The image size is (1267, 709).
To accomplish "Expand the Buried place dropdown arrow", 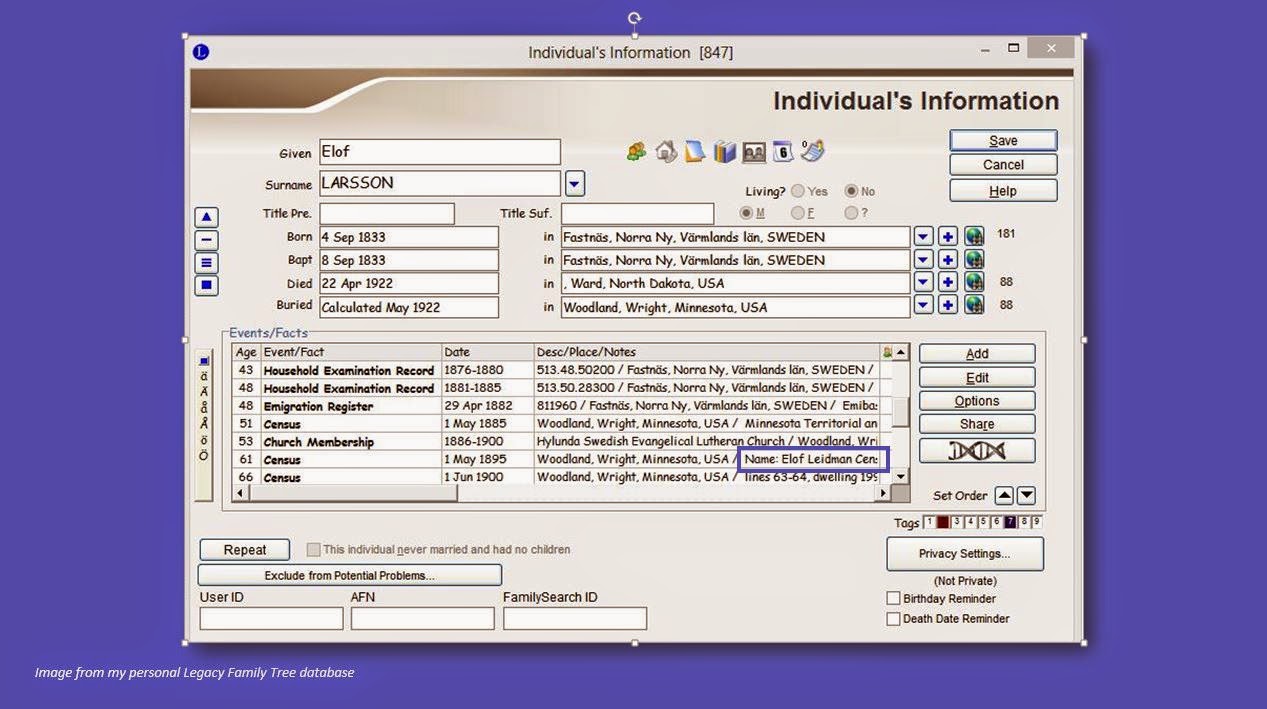I will pyautogui.click(x=923, y=306).
